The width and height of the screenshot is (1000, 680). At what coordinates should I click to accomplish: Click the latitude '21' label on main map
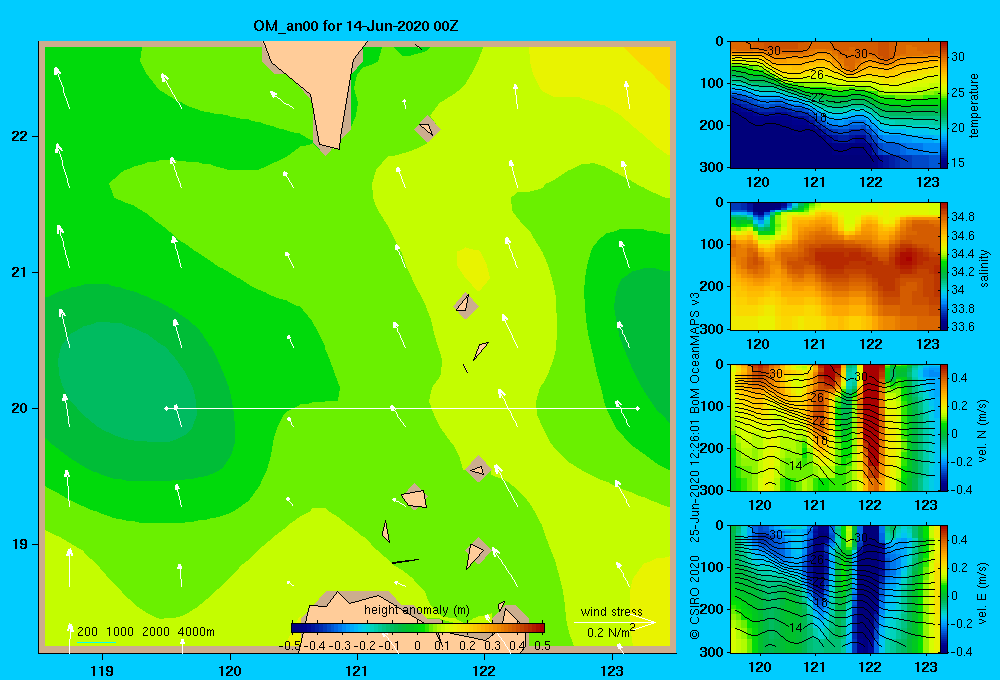(x=19, y=272)
